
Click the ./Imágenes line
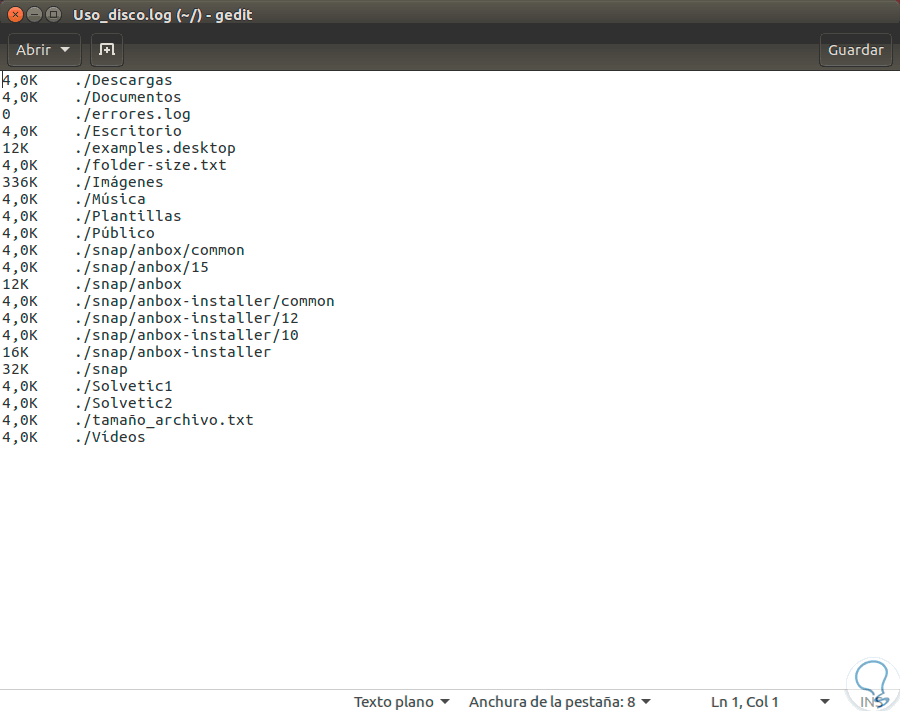[83, 182]
